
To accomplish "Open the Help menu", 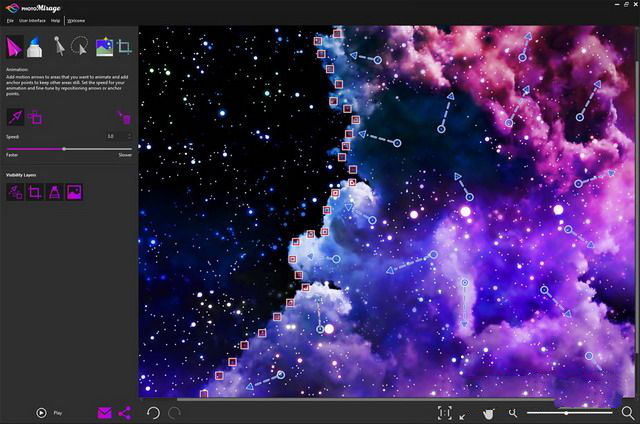I will click(56, 20).
